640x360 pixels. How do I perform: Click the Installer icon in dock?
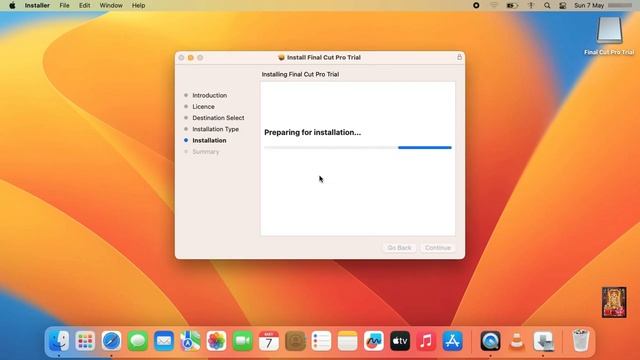click(543, 341)
